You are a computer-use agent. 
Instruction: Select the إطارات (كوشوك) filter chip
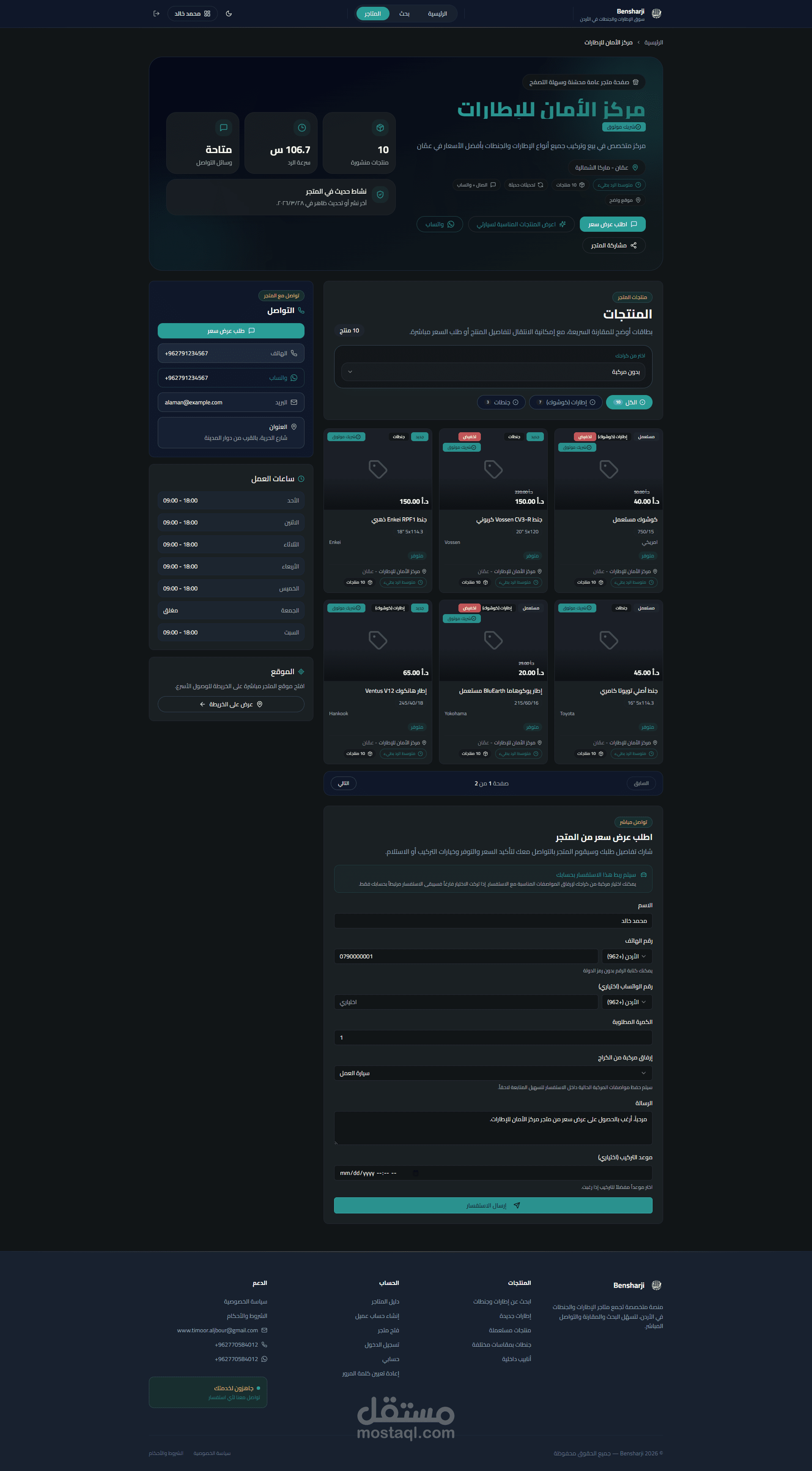(x=565, y=403)
